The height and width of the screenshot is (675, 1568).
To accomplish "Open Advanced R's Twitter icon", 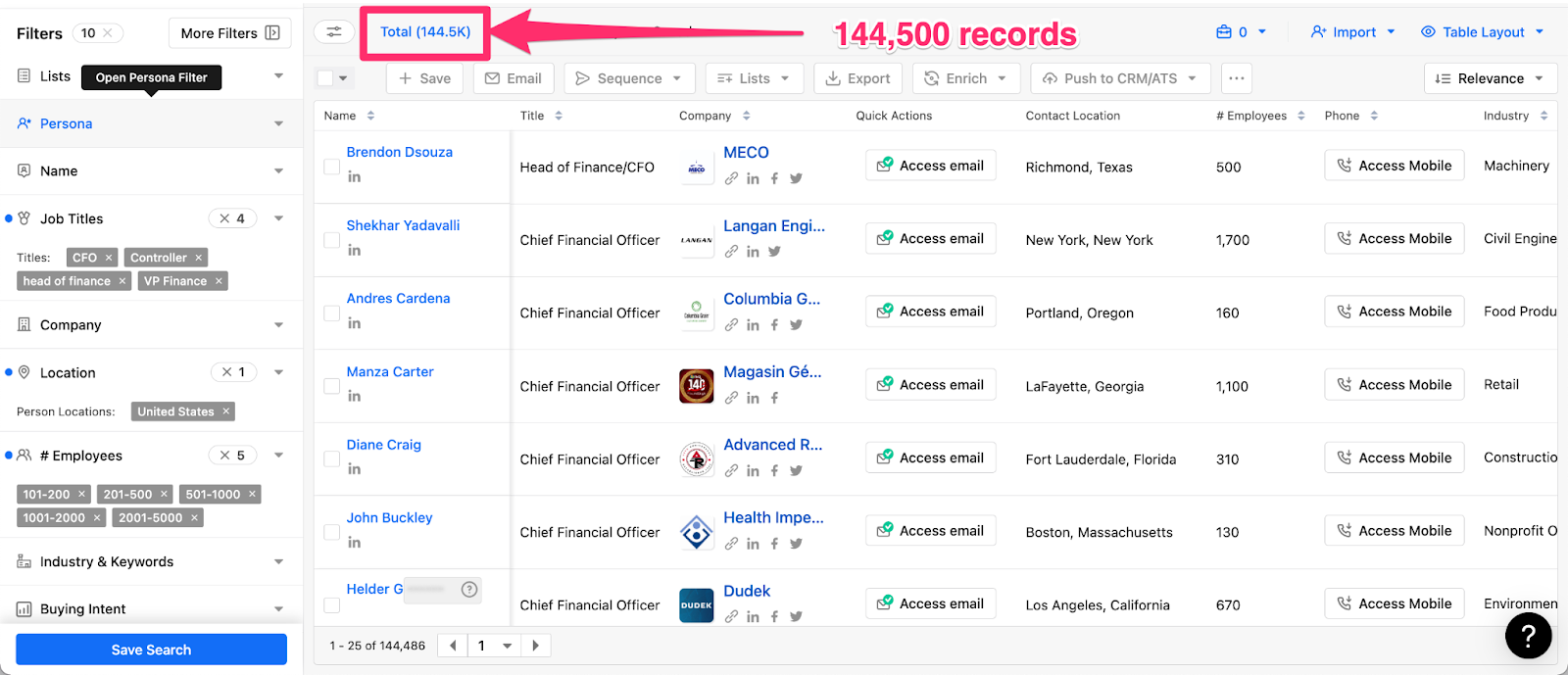I will (x=796, y=470).
